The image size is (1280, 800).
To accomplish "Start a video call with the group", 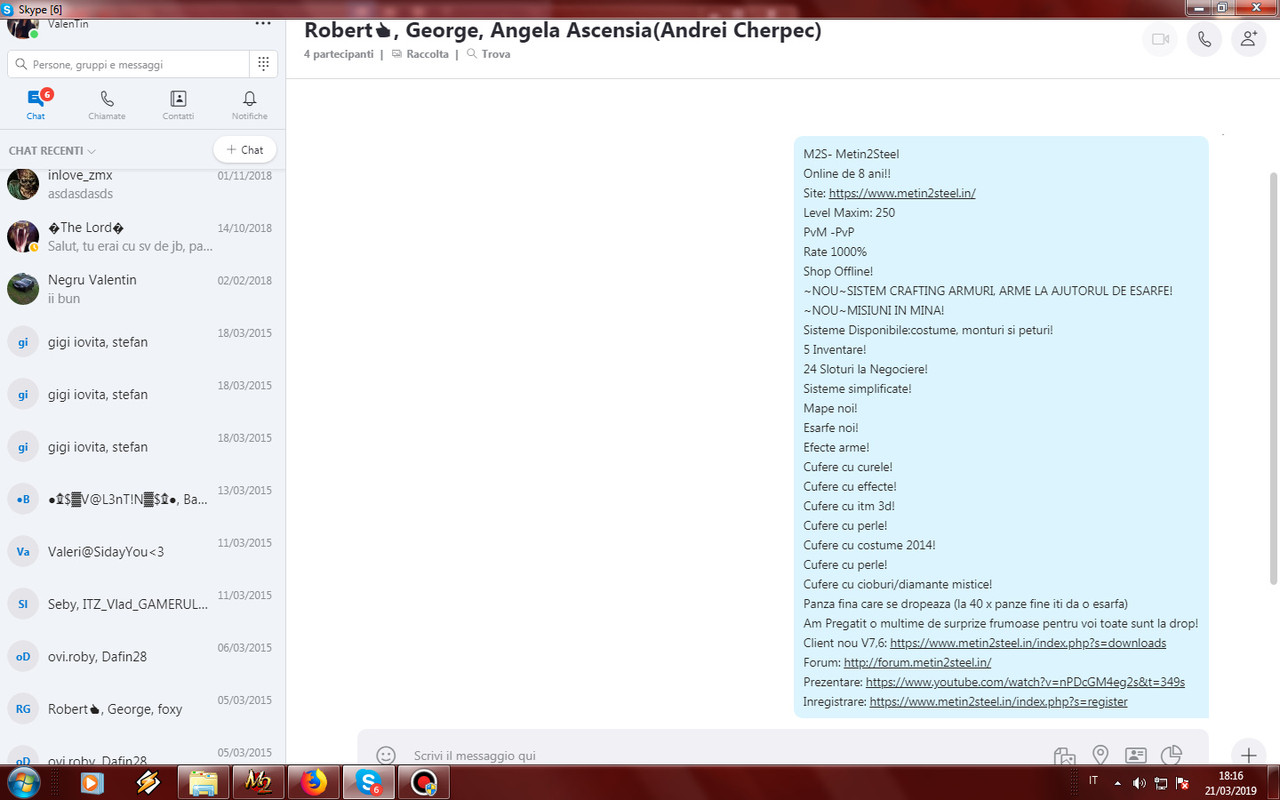I will [x=1160, y=39].
